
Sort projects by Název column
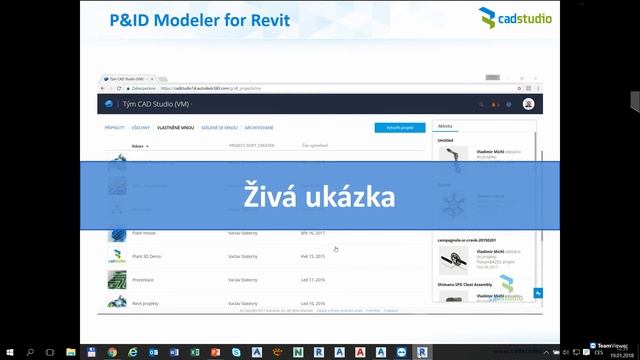click(x=140, y=146)
